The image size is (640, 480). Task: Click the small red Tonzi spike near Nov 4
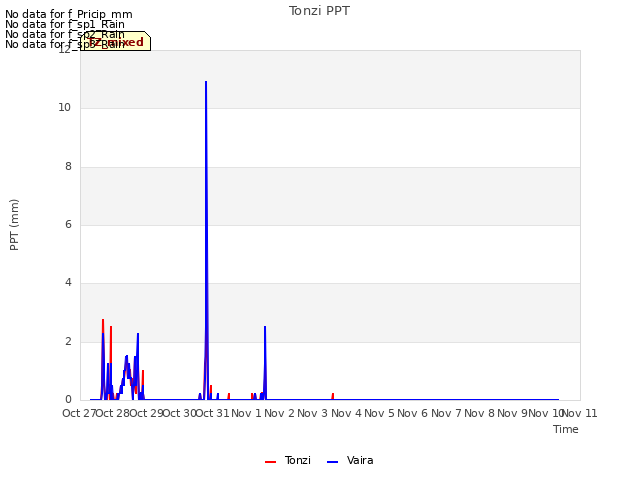click(x=333, y=394)
